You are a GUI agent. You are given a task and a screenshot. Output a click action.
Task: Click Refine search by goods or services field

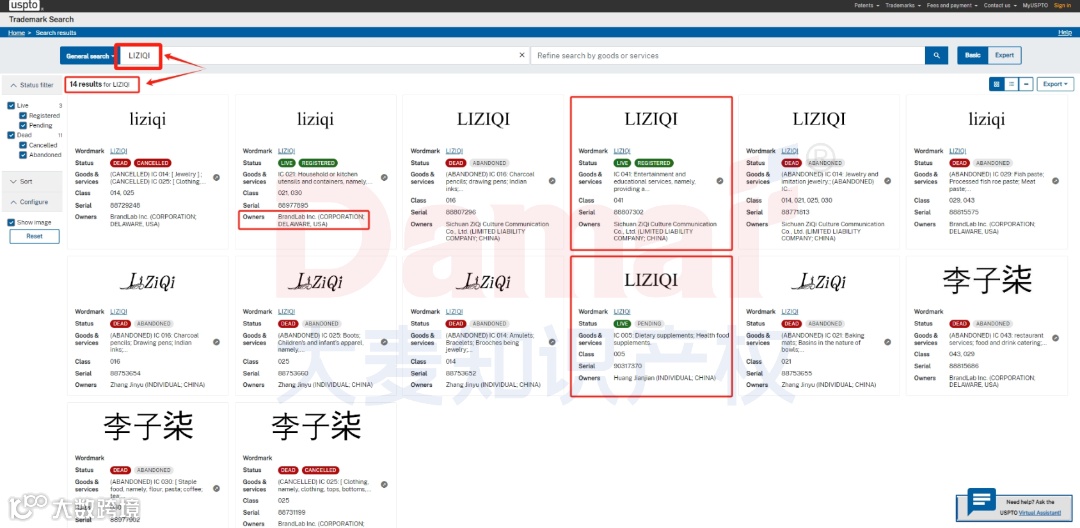(x=728, y=56)
